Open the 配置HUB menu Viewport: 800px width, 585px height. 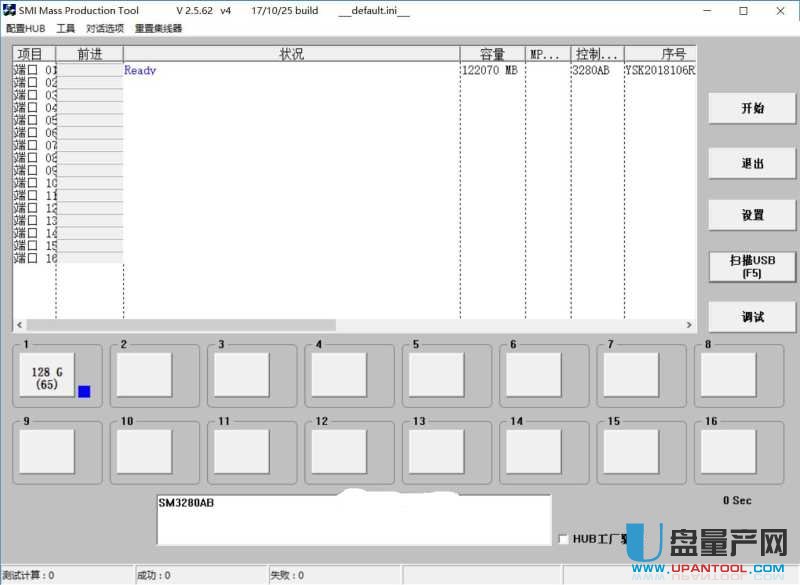(x=26, y=29)
